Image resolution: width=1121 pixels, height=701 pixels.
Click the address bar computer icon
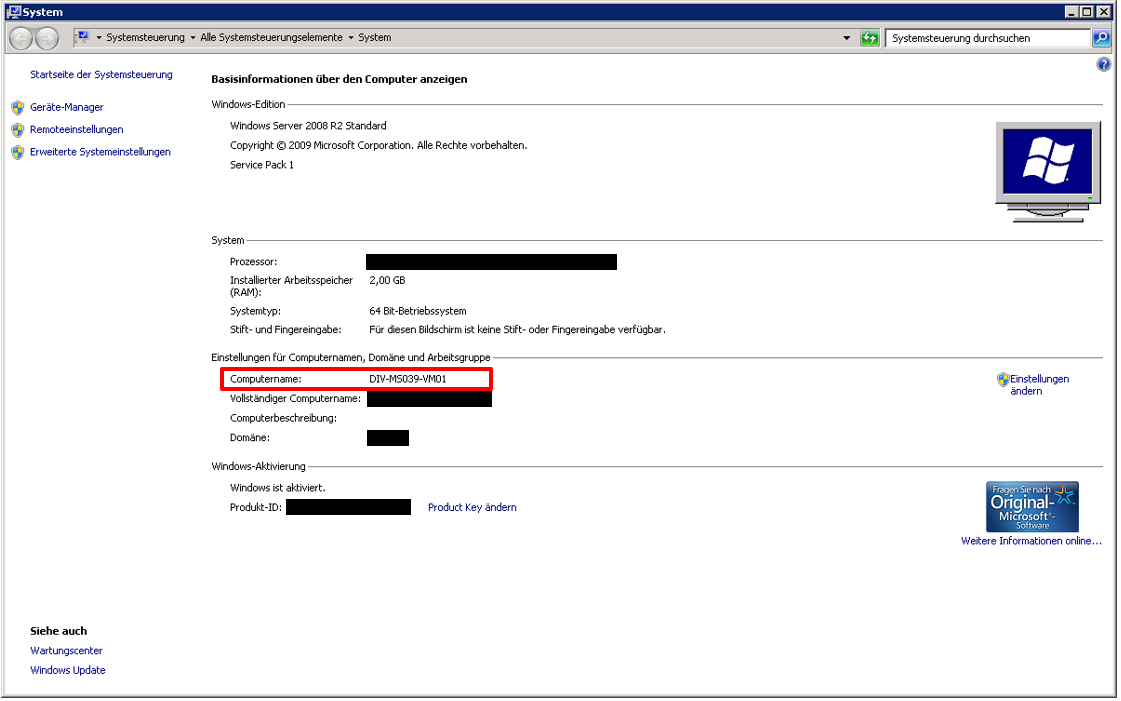tap(83, 37)
